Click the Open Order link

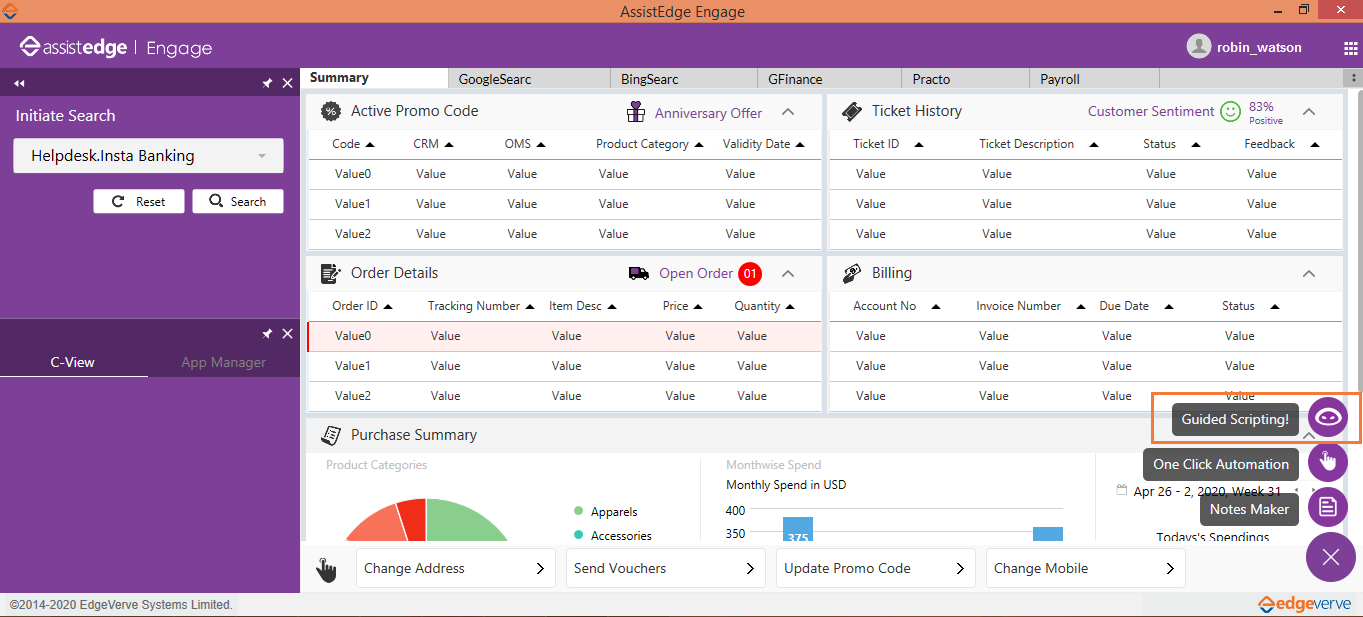point(695,273)
